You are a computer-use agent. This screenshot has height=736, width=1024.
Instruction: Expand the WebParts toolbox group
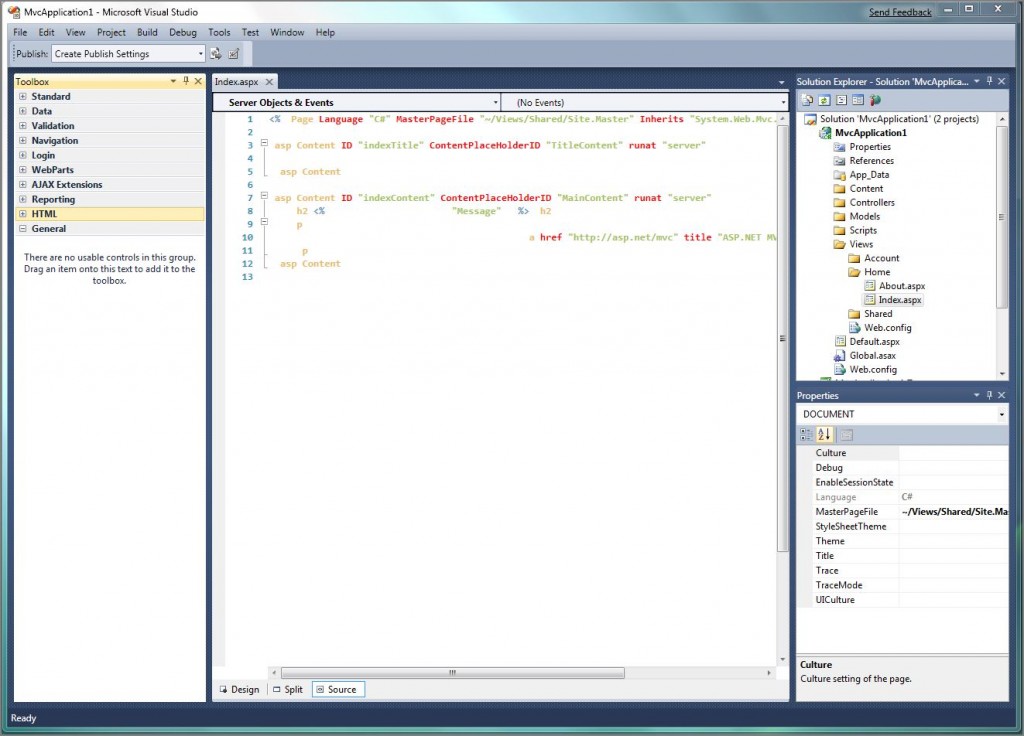tap(23, 170)
